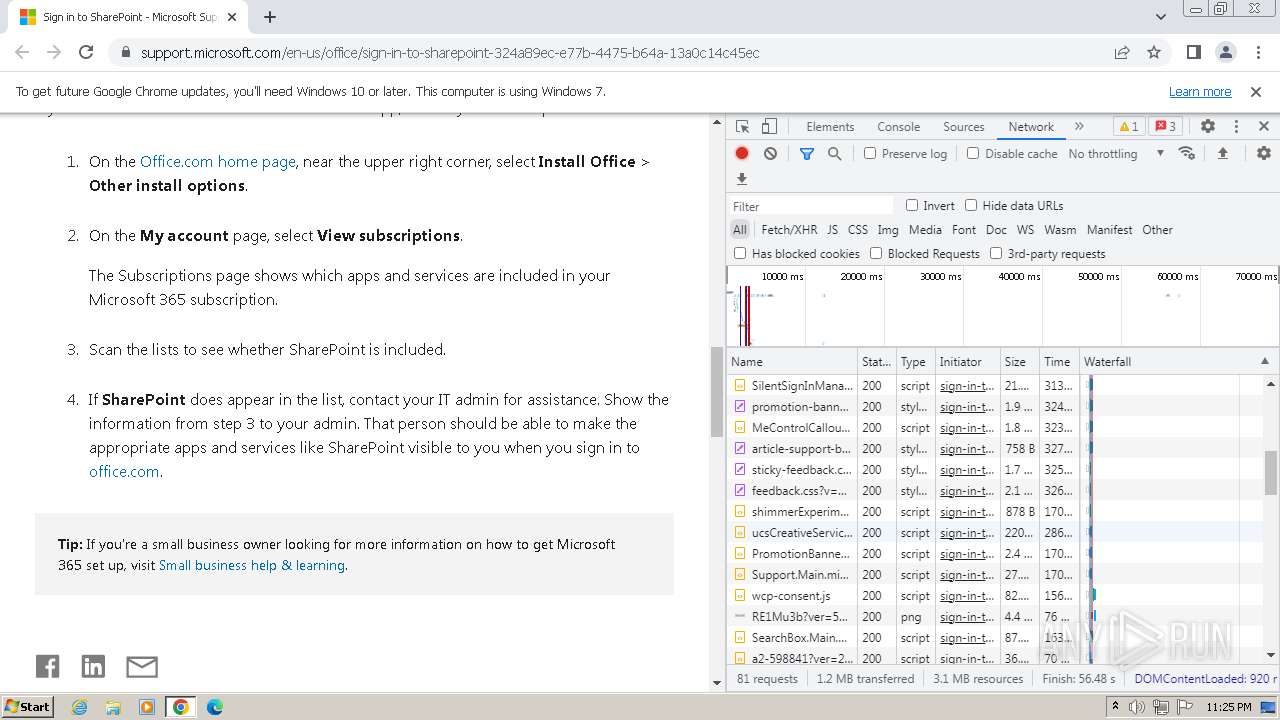Check Blocked Requests checkbox
This screenshot has width=1280, height=720.
tap(876, 253)
